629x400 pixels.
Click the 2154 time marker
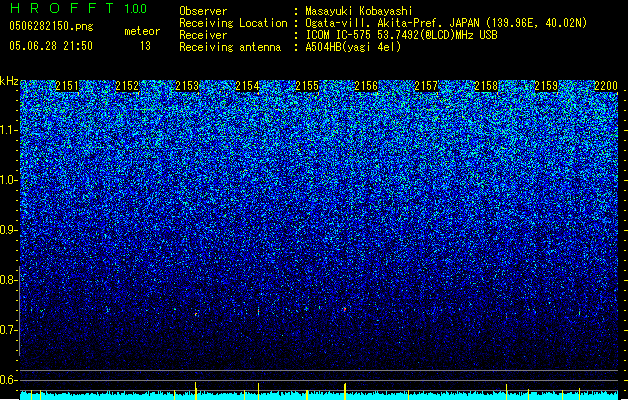247,86
